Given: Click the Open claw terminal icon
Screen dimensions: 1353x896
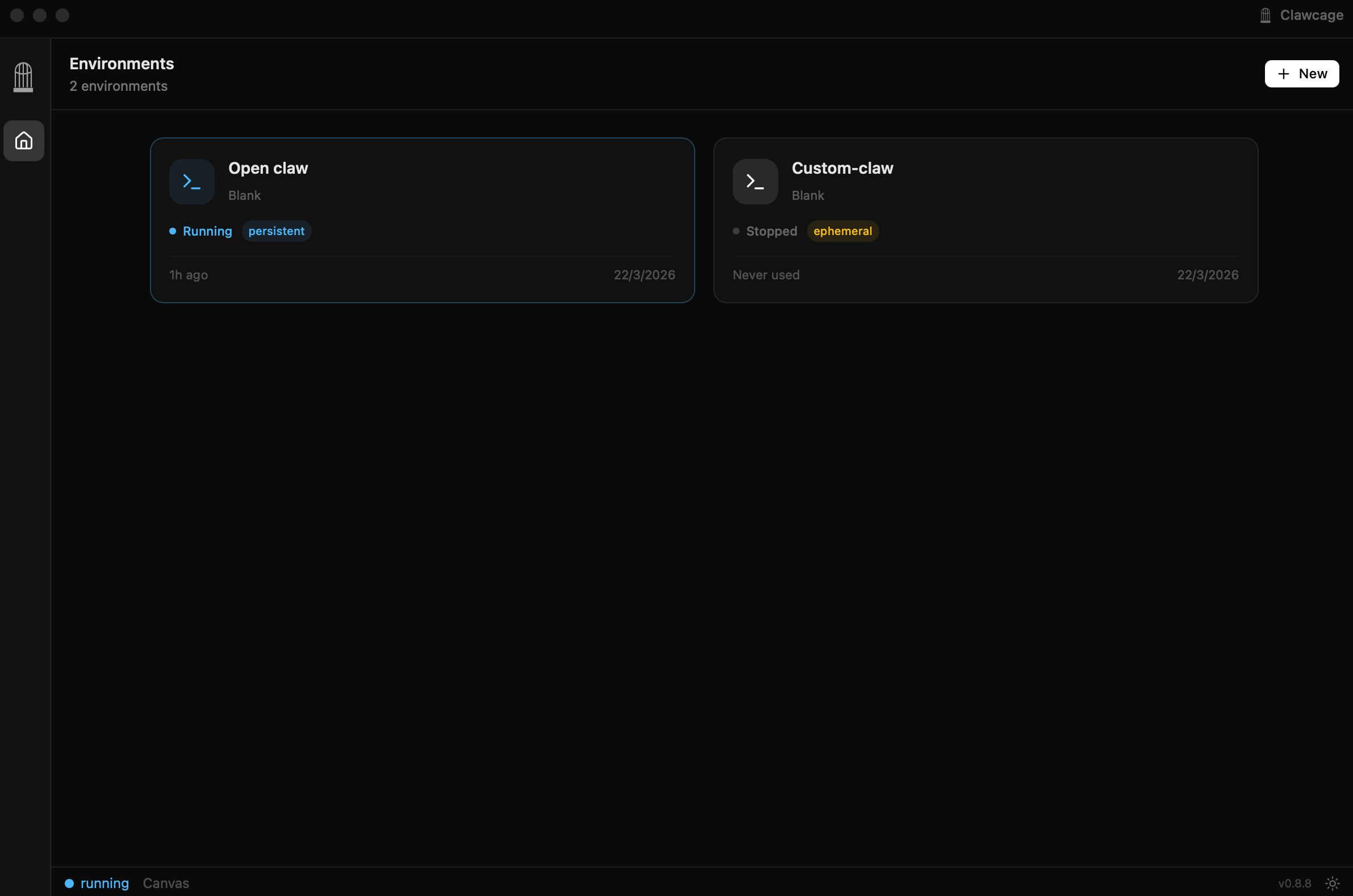Looking at the screenshot, I should (x=191, y=182).
